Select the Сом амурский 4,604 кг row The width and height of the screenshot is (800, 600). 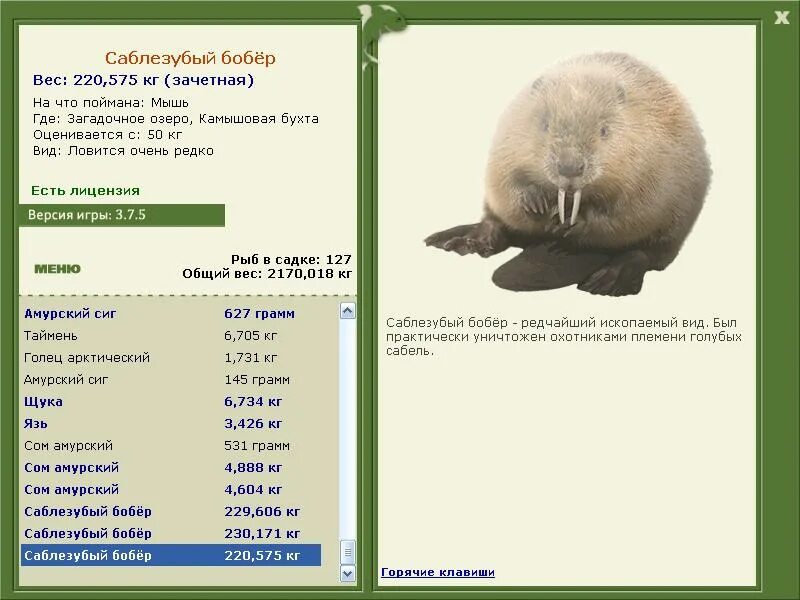tap(171, 489)
